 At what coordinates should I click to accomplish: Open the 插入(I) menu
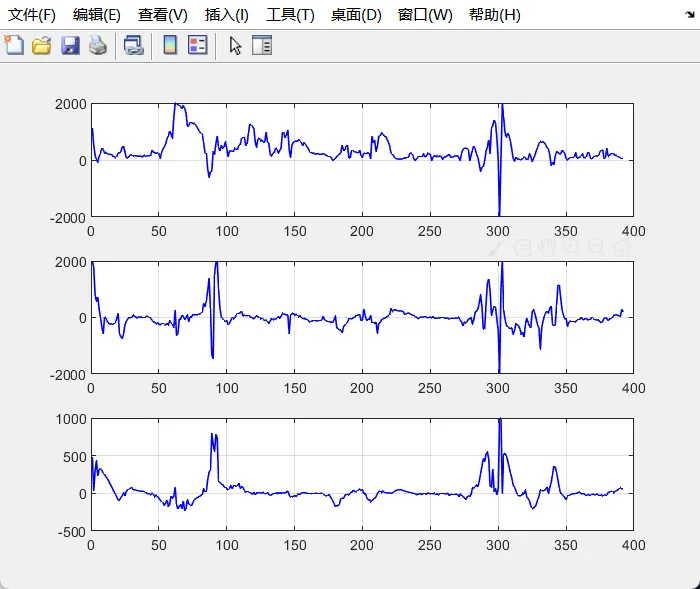point(226,15)
